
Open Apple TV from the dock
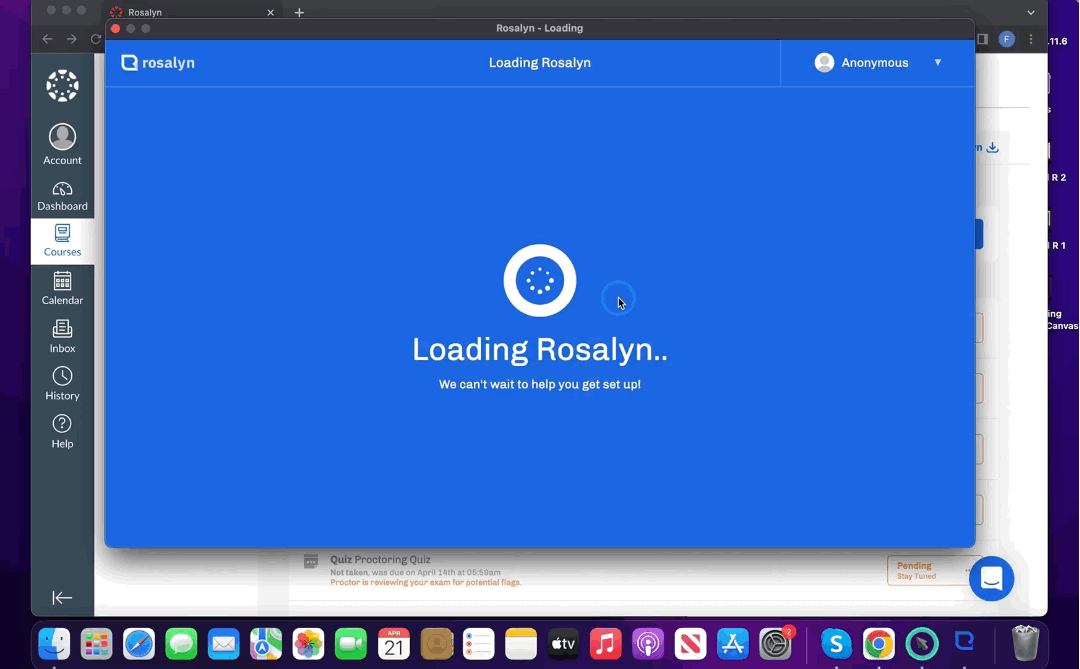coord(563,644)
